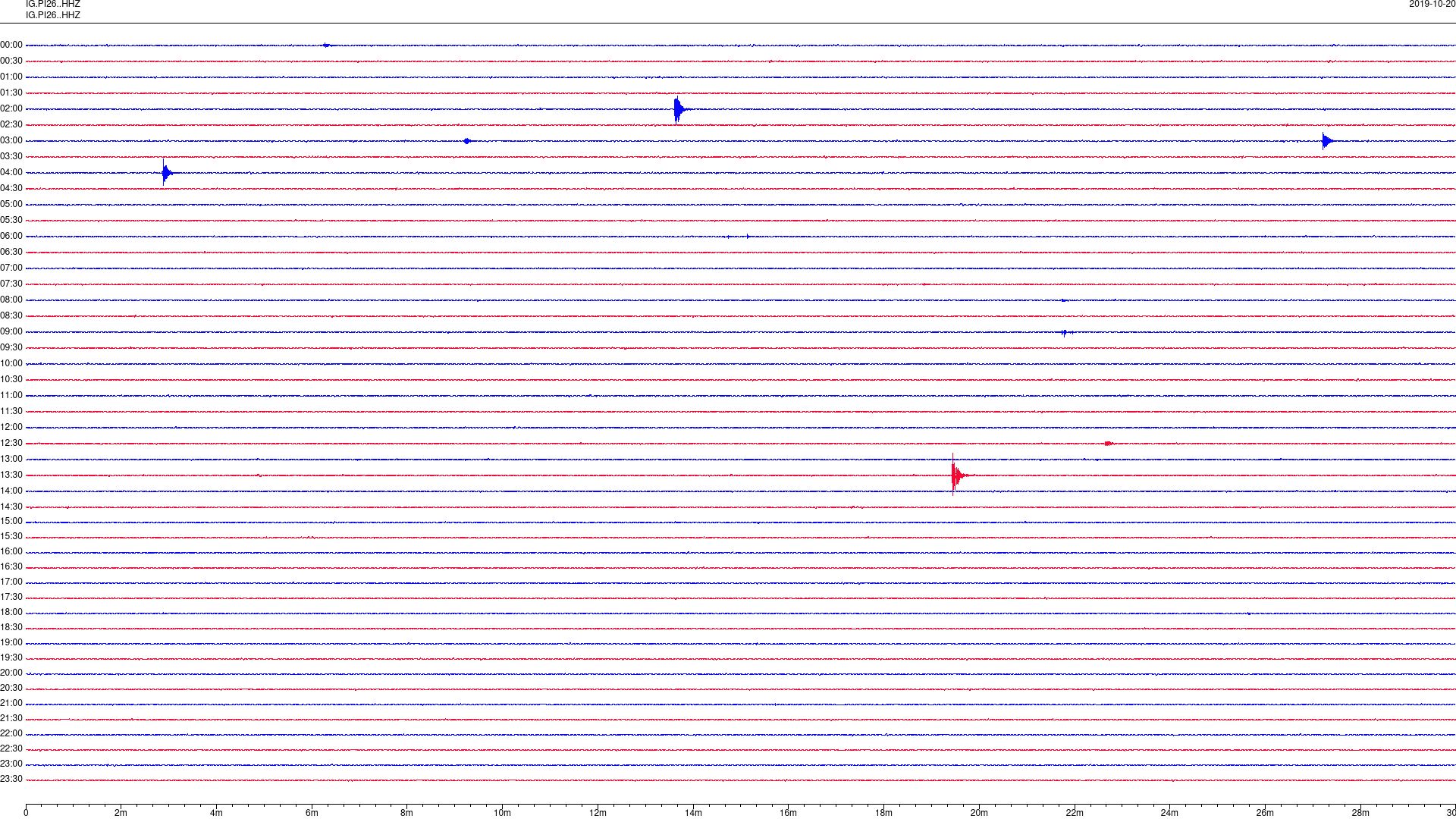Click the 15:00 trace time label
Viewport: 1456px width, 819px height.
tap(11, 522)
